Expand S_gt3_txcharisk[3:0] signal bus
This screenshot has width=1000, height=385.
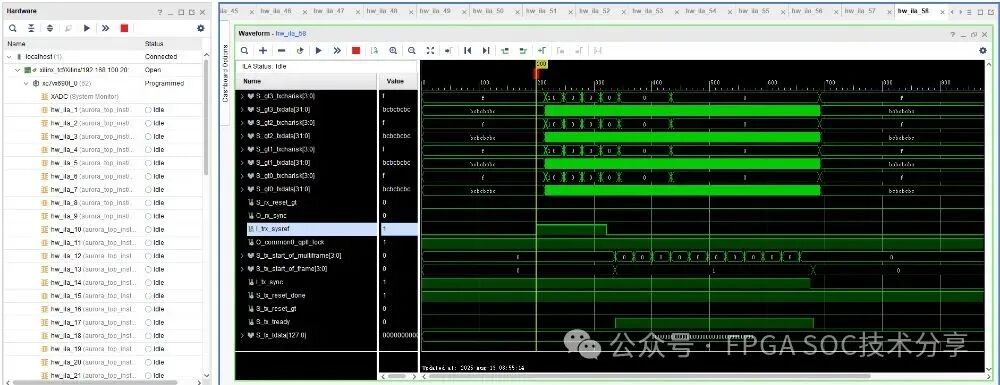(242, 96)
